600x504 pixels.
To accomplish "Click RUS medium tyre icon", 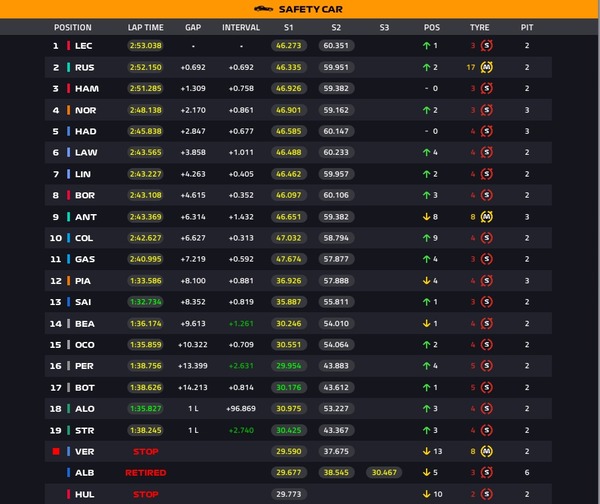I will [486, 67].
